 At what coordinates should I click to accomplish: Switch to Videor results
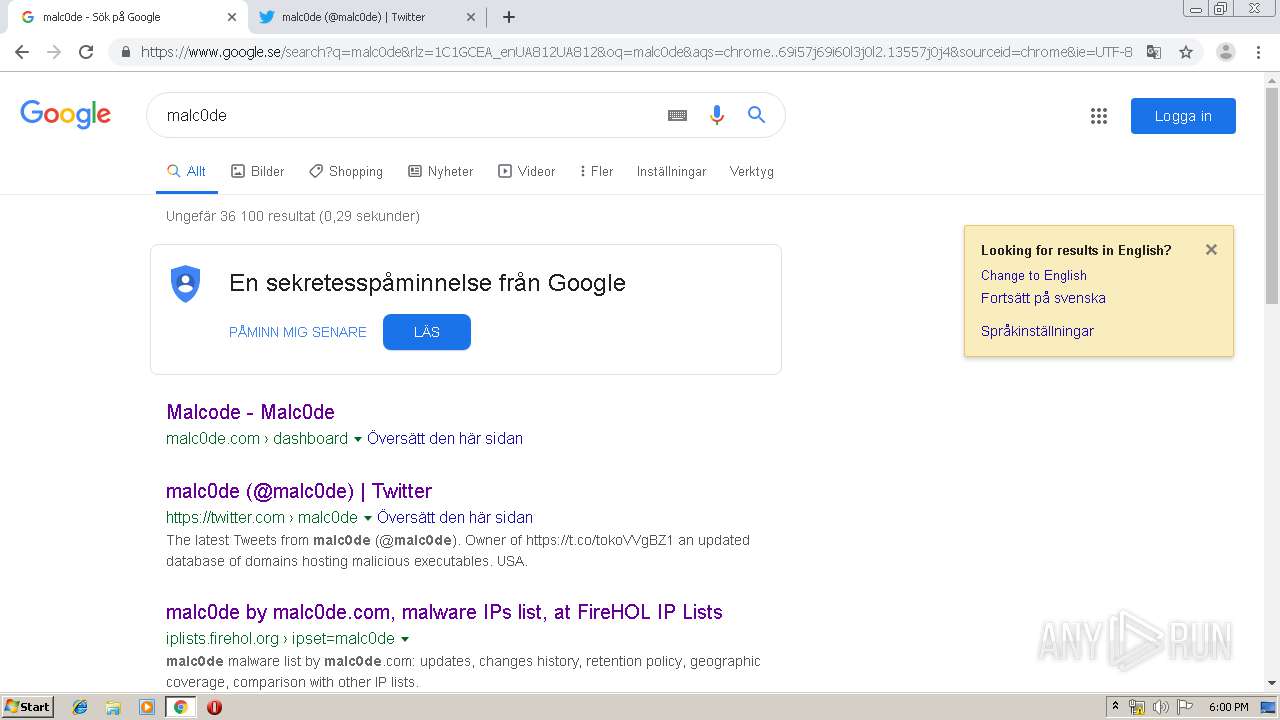(527, 171)
